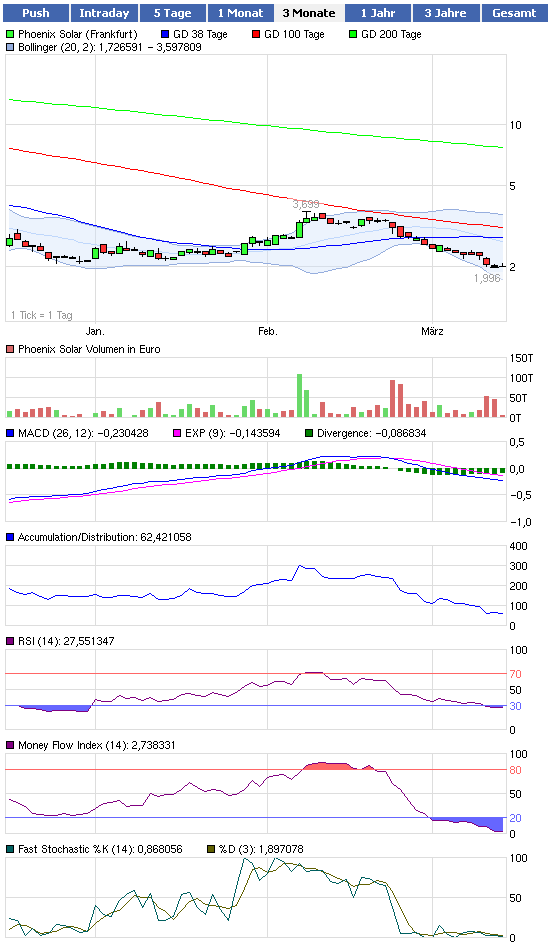This screenshot has width=550, height=949.
Task: Click the Accumulation/Distribution legend swatch
Action: [10, 537]
